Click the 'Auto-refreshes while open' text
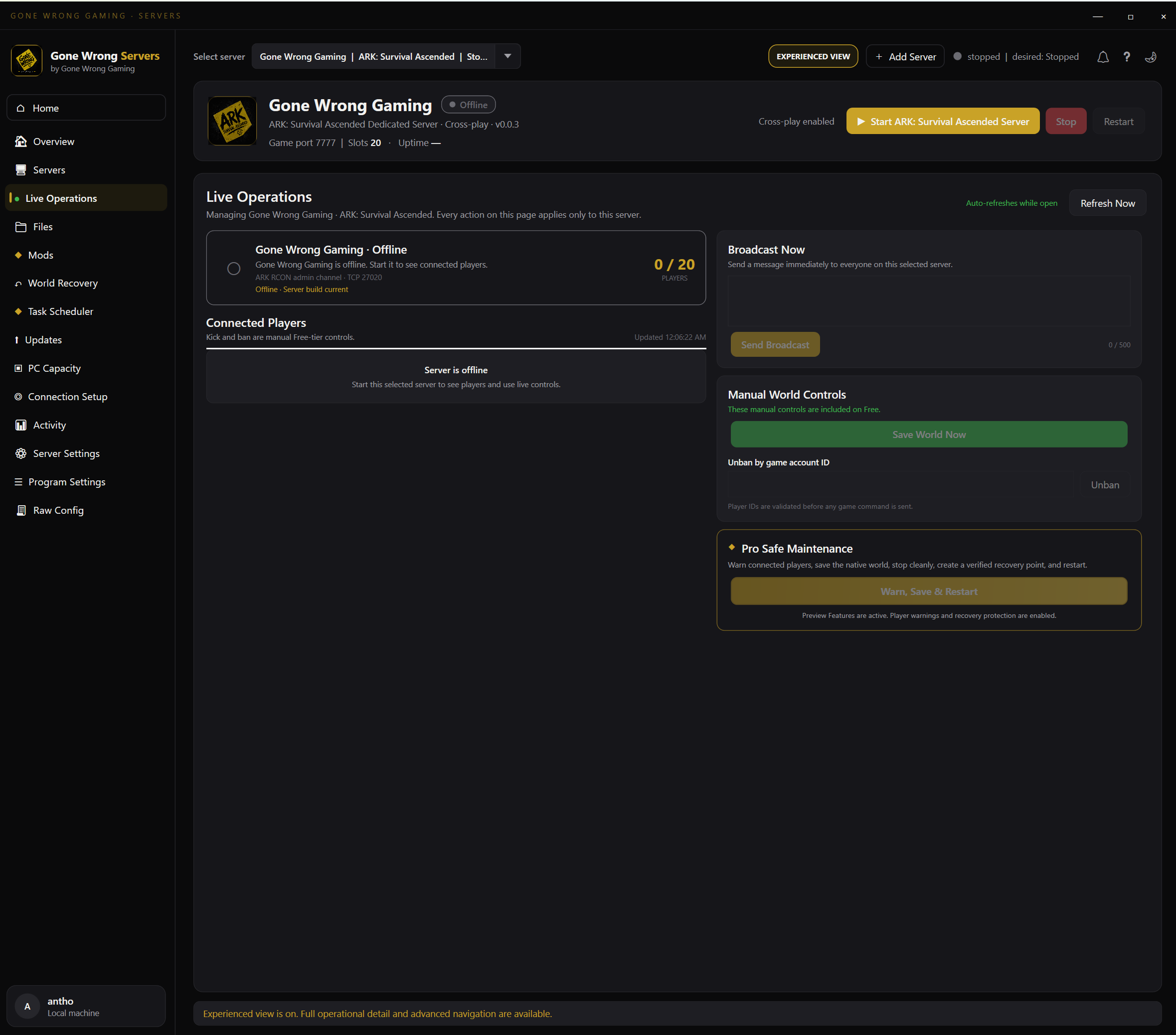The height and width of the screenshot is (1035, 1176). [1011, 203]
